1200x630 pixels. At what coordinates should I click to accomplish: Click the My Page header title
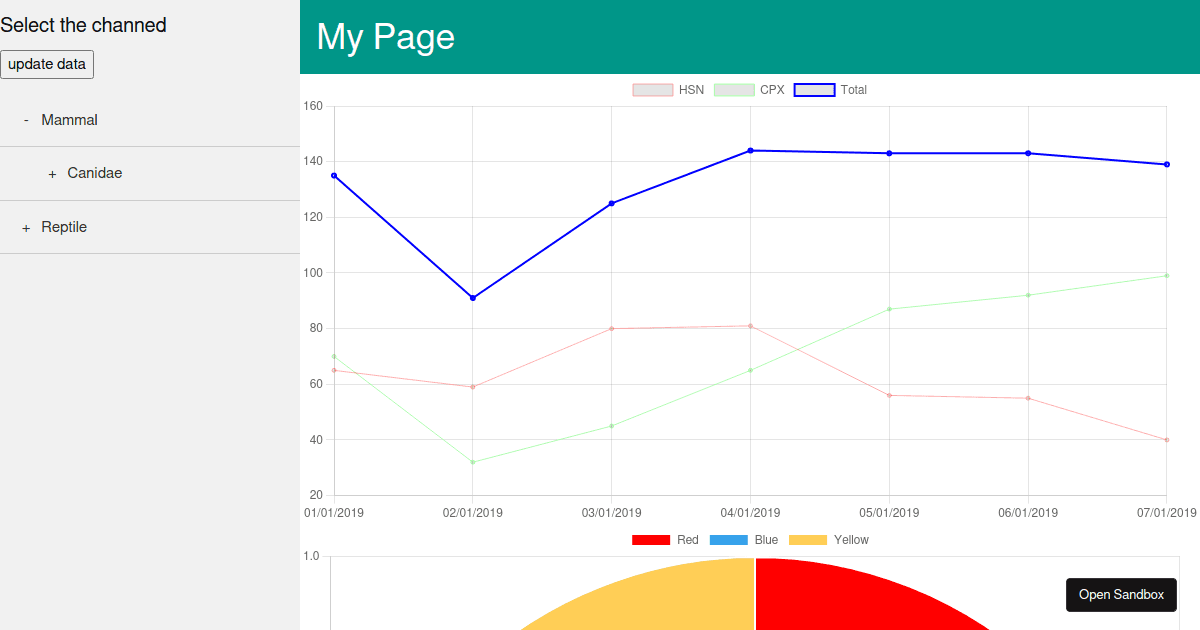[x=385, y=37]
